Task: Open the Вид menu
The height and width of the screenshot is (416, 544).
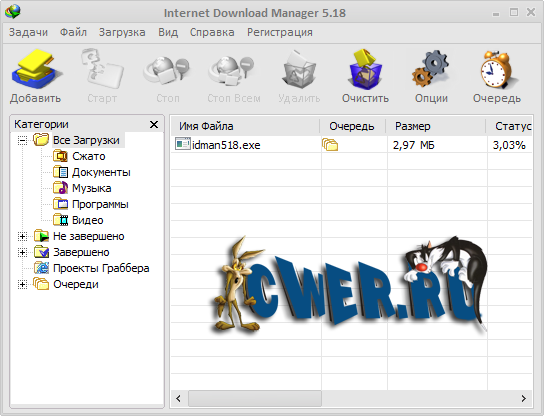Action: pyautogui.click(x=168, y=32)
